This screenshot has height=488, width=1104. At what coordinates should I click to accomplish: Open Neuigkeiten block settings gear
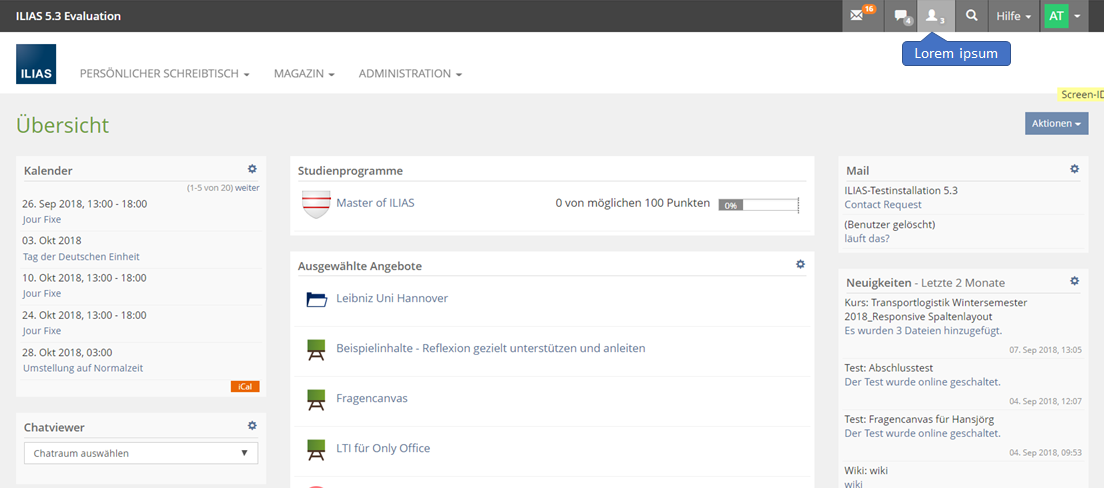point(1074,281)
